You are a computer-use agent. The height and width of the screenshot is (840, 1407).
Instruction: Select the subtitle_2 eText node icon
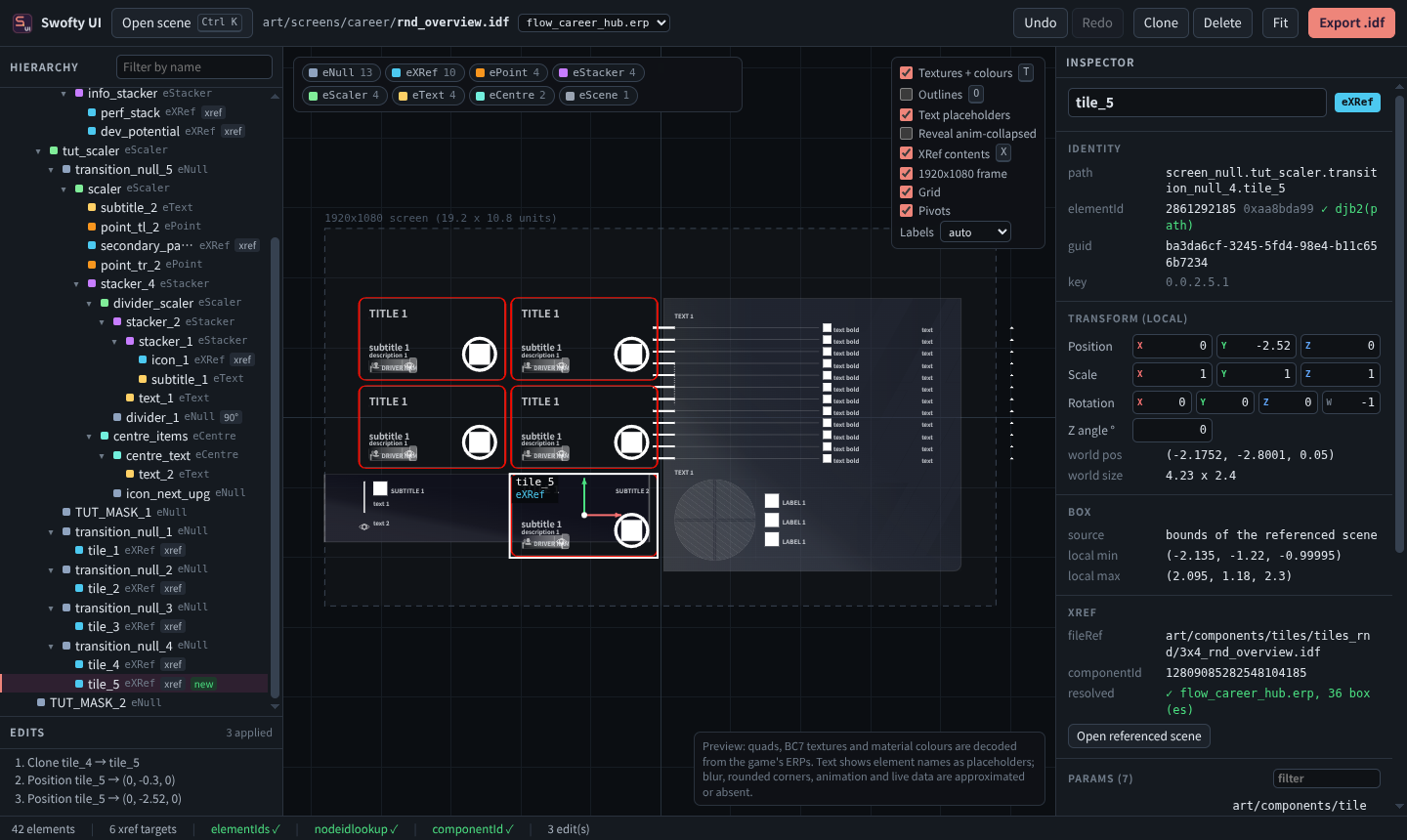pyautogui.click(x=92, y=207)
